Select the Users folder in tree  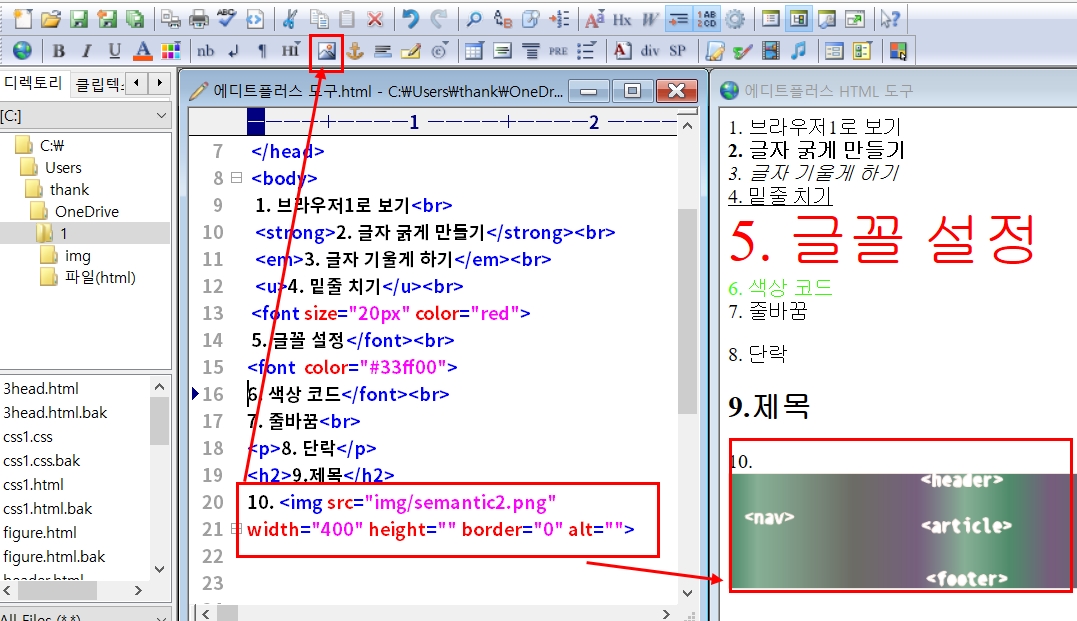(63, 168)
